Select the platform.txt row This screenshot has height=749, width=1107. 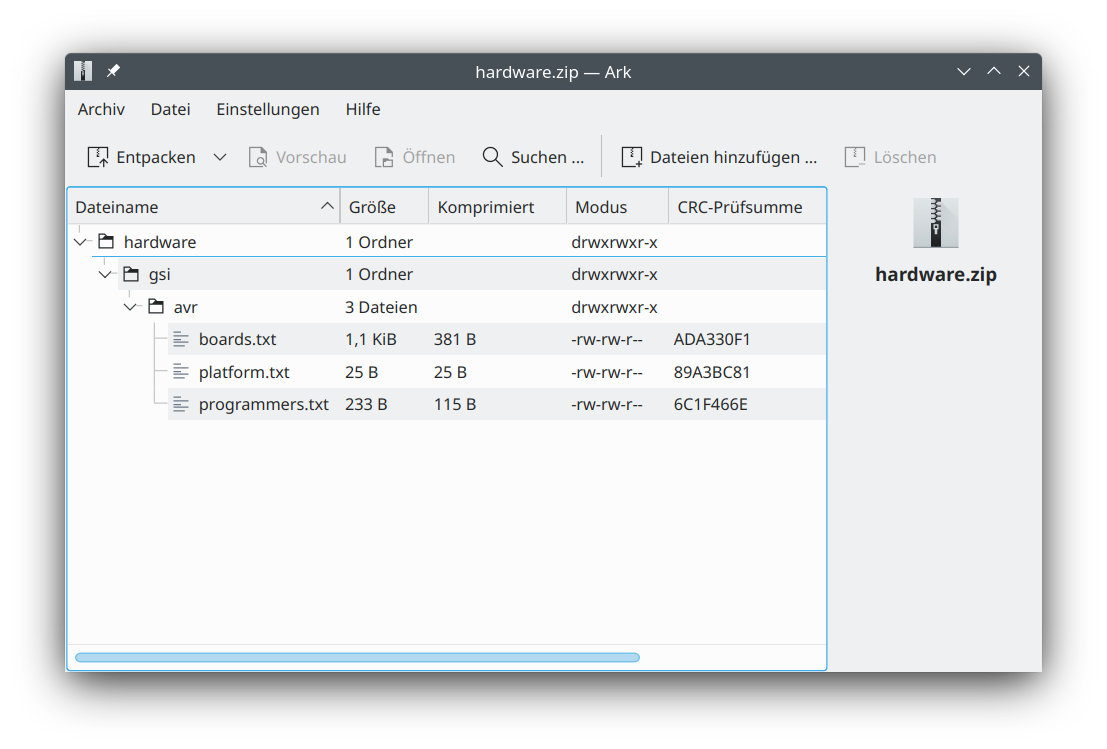(244, 371)
